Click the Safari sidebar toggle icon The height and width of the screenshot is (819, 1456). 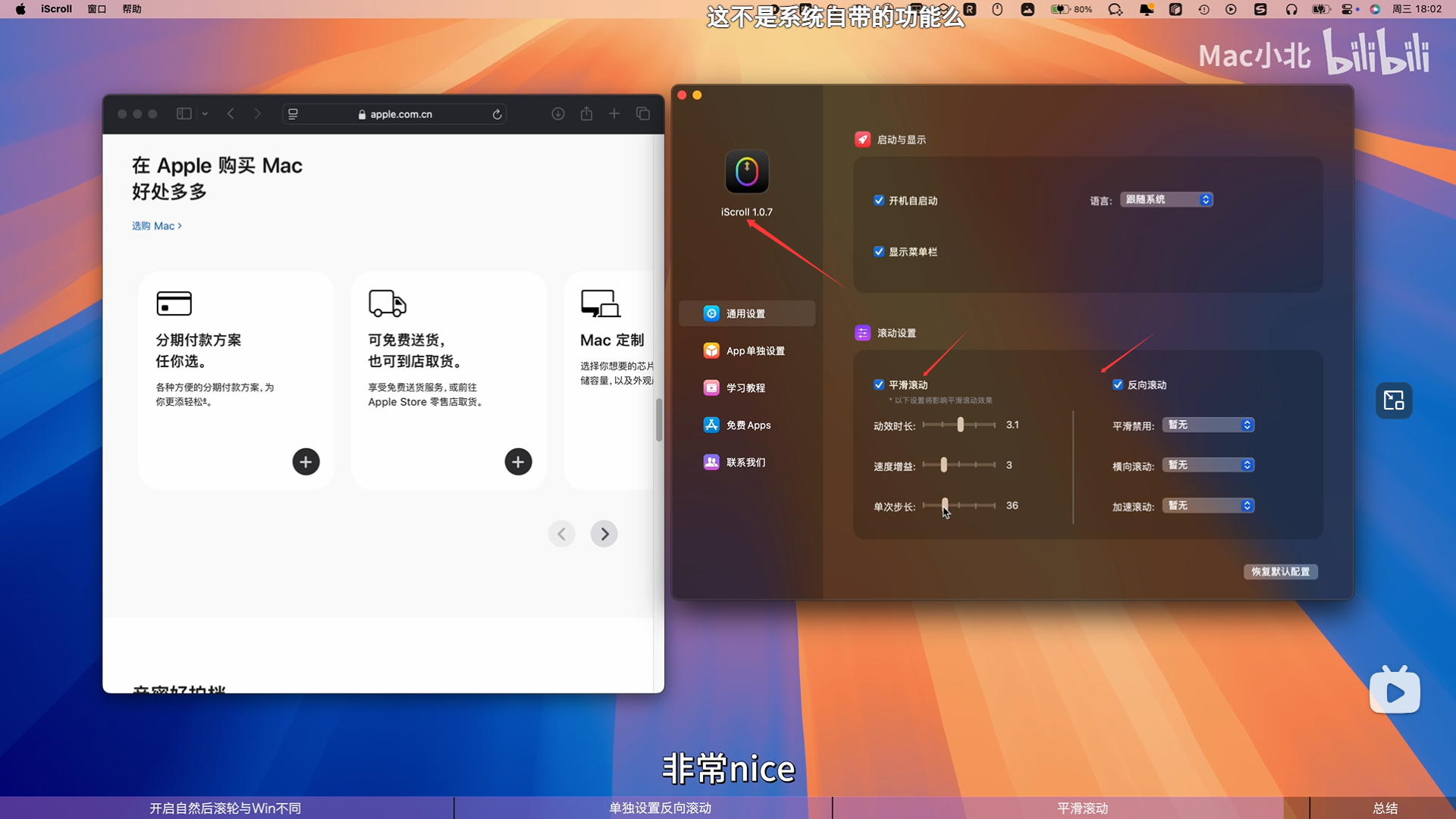click(x=184, y=114)
